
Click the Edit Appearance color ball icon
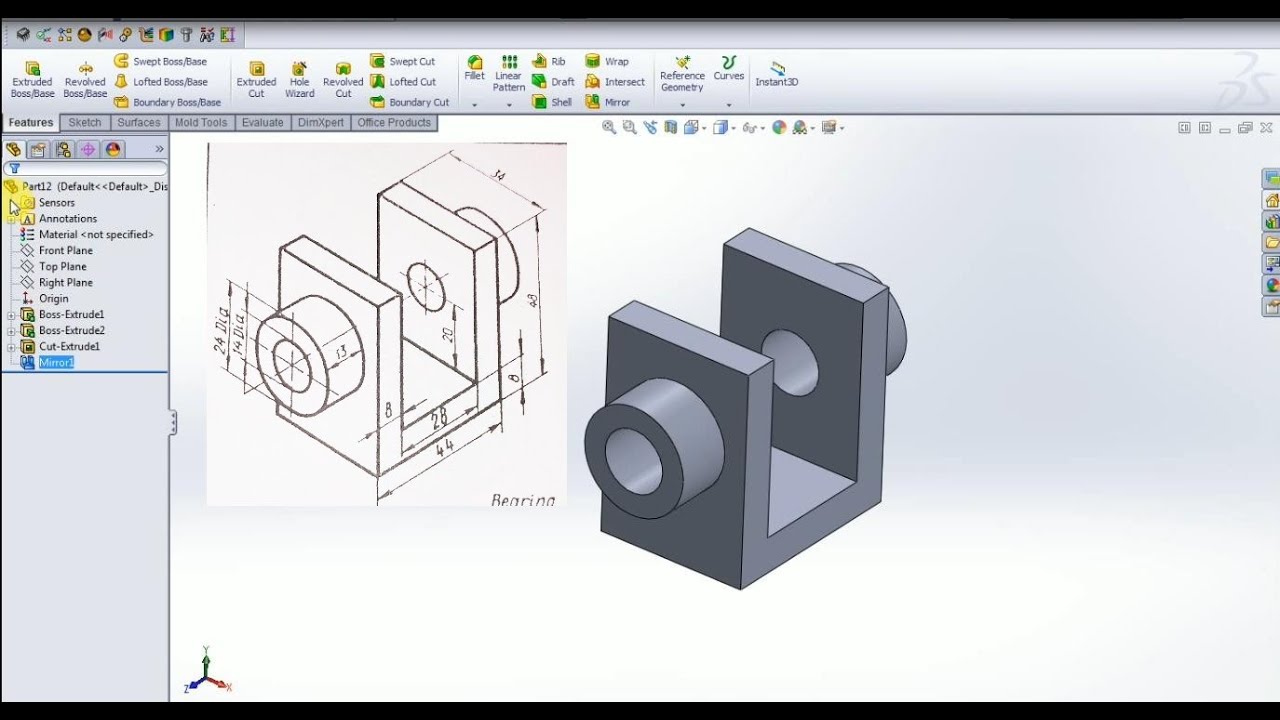point(779,127)
